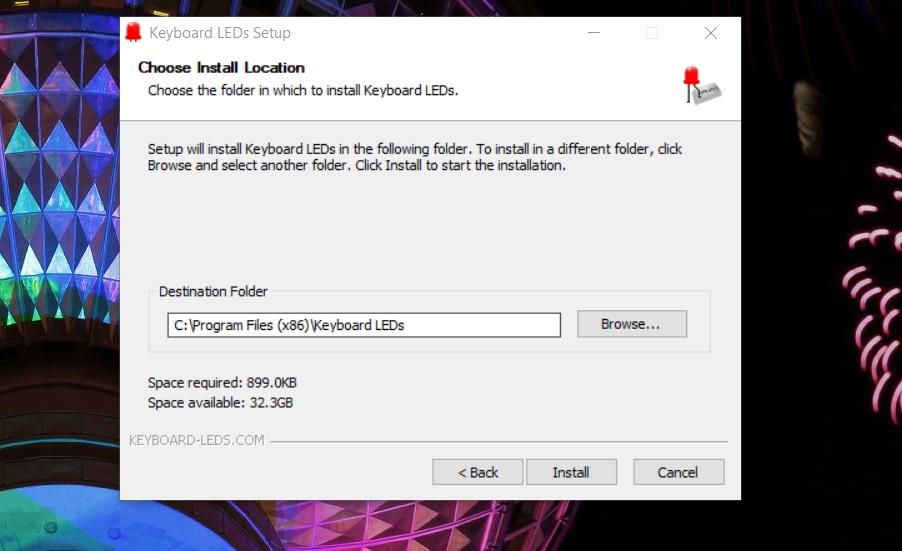Click the Install button
The height and width of the screenshot is (551, 902).
pos(571,472)
